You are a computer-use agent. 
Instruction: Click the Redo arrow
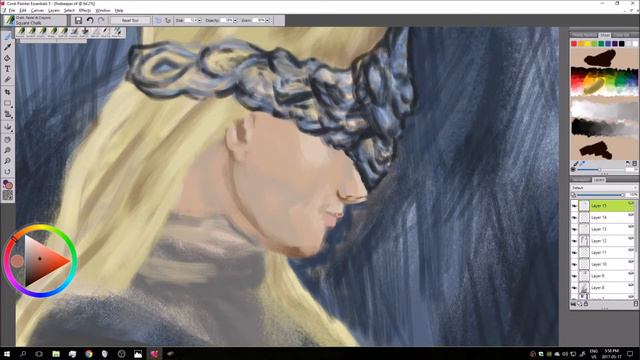coord(101,20)
